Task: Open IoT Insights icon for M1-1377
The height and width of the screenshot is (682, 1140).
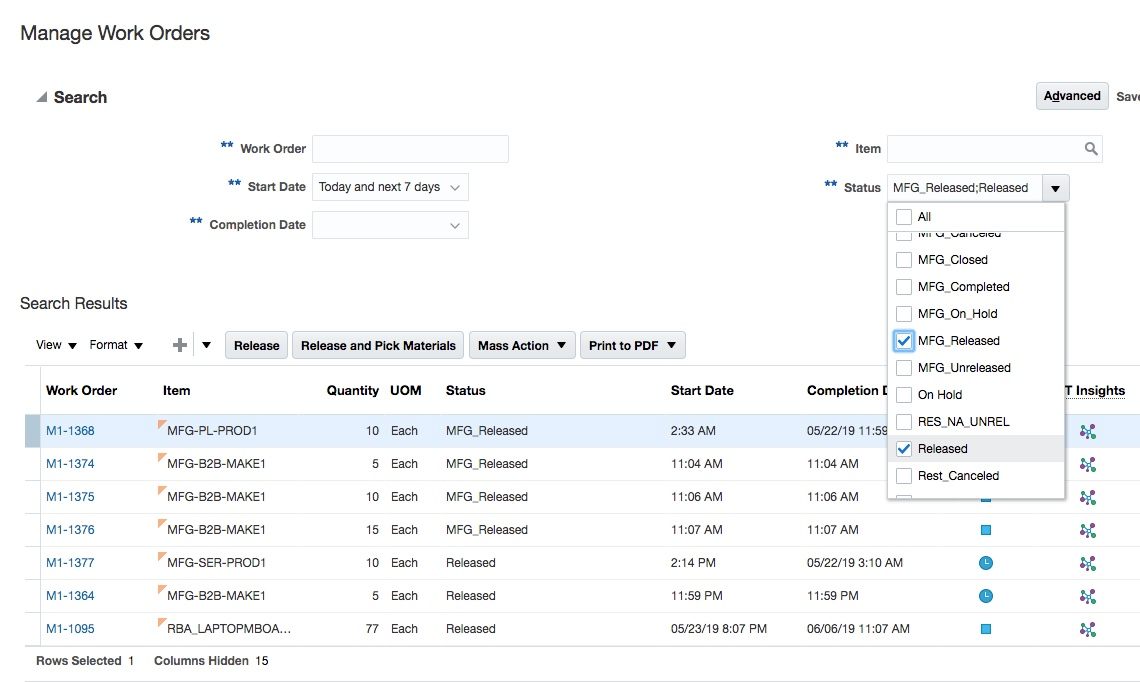Action: (1088, 563)
